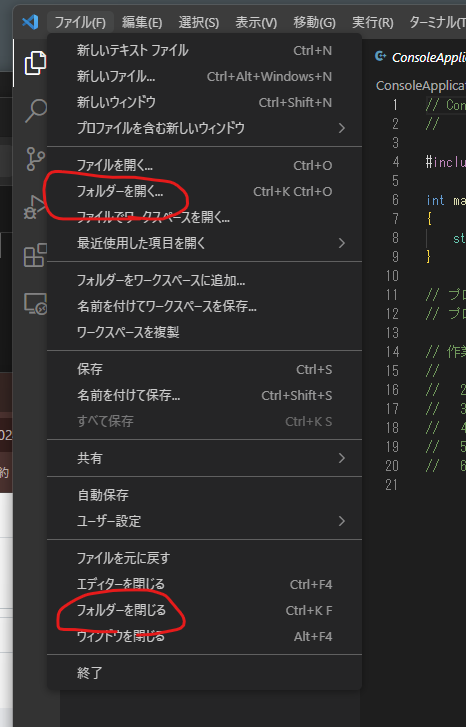Expand 最近使用した項目を開く submenu
This screenshot has height=727, width=466.
pyautogui.click(x=204, y=243)
